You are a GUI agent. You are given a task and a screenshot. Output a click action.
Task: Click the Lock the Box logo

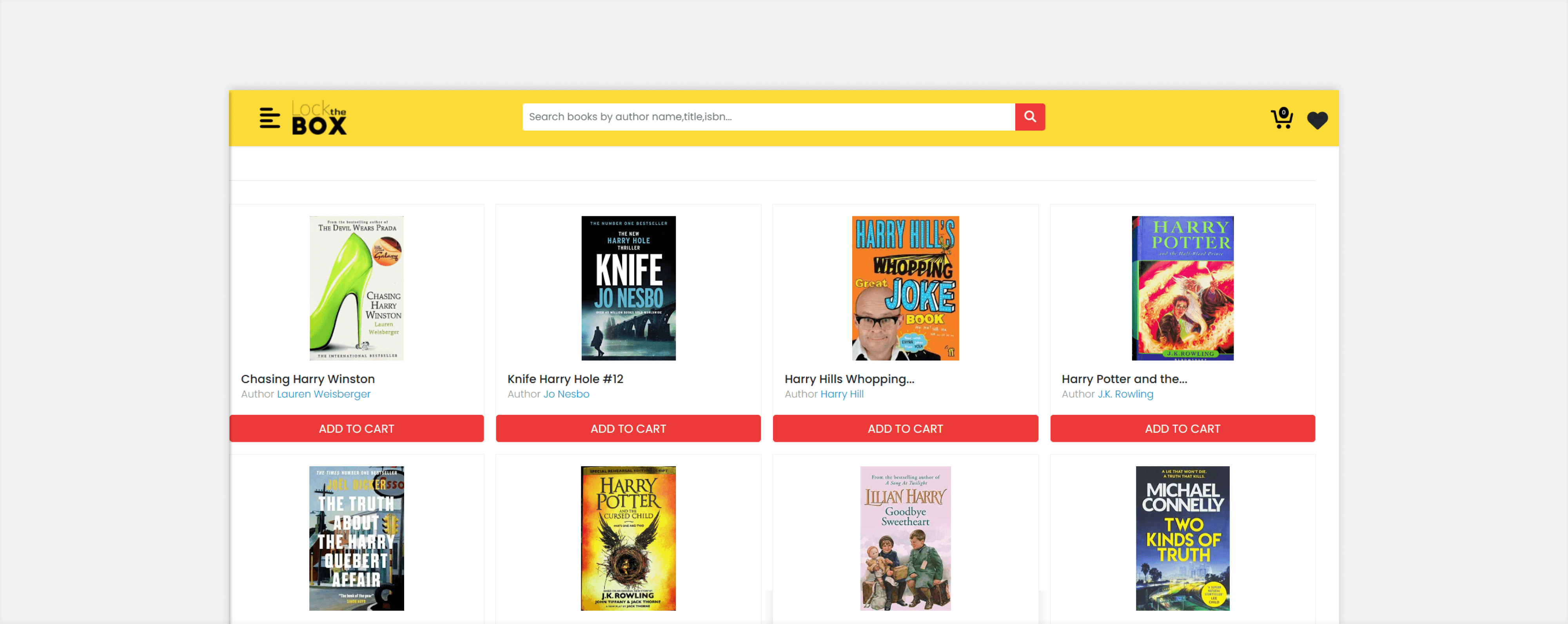(319, 118)
